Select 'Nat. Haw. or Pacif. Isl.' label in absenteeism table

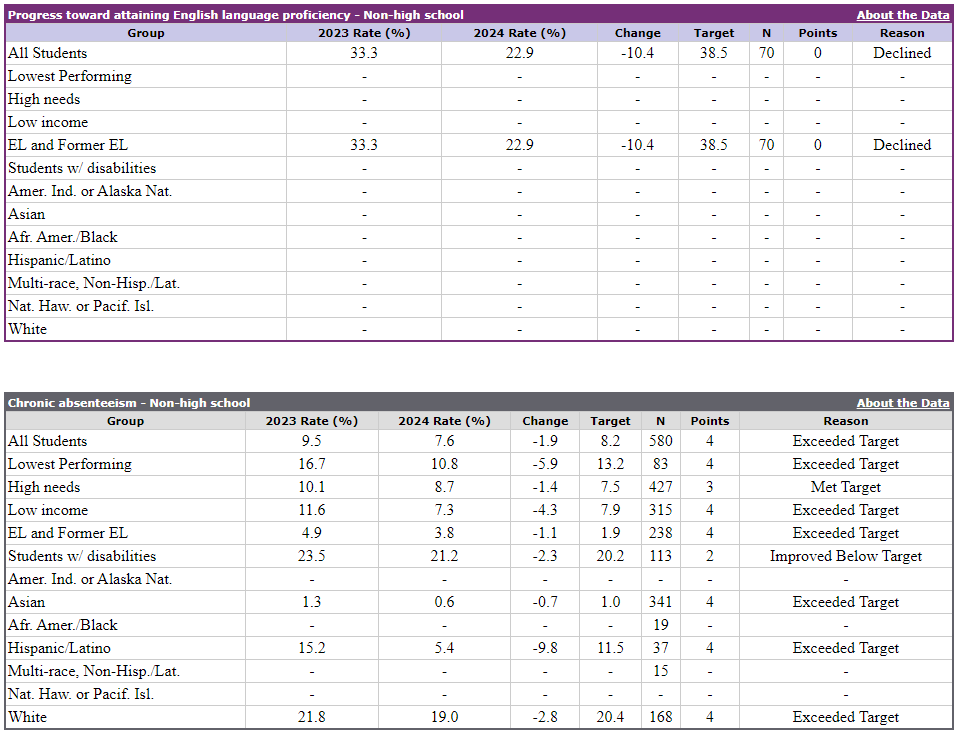point(81,694)
